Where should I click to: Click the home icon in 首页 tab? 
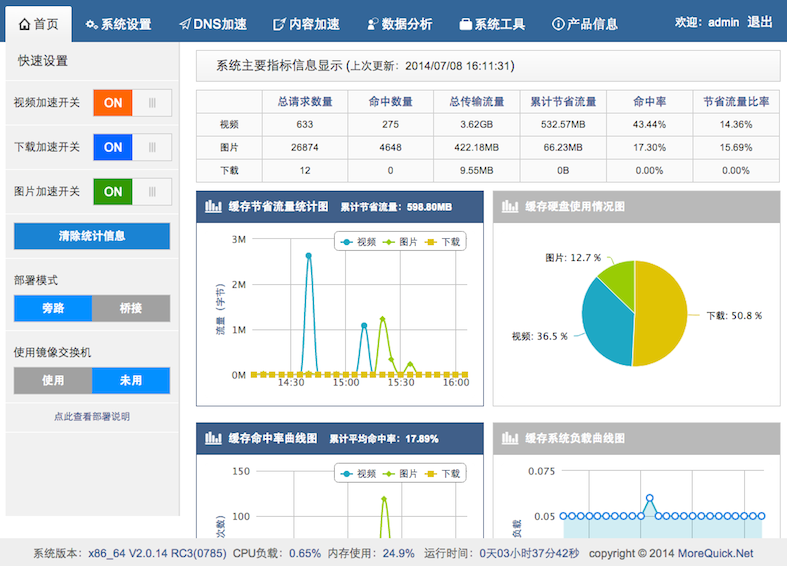(x=25, y=24)
